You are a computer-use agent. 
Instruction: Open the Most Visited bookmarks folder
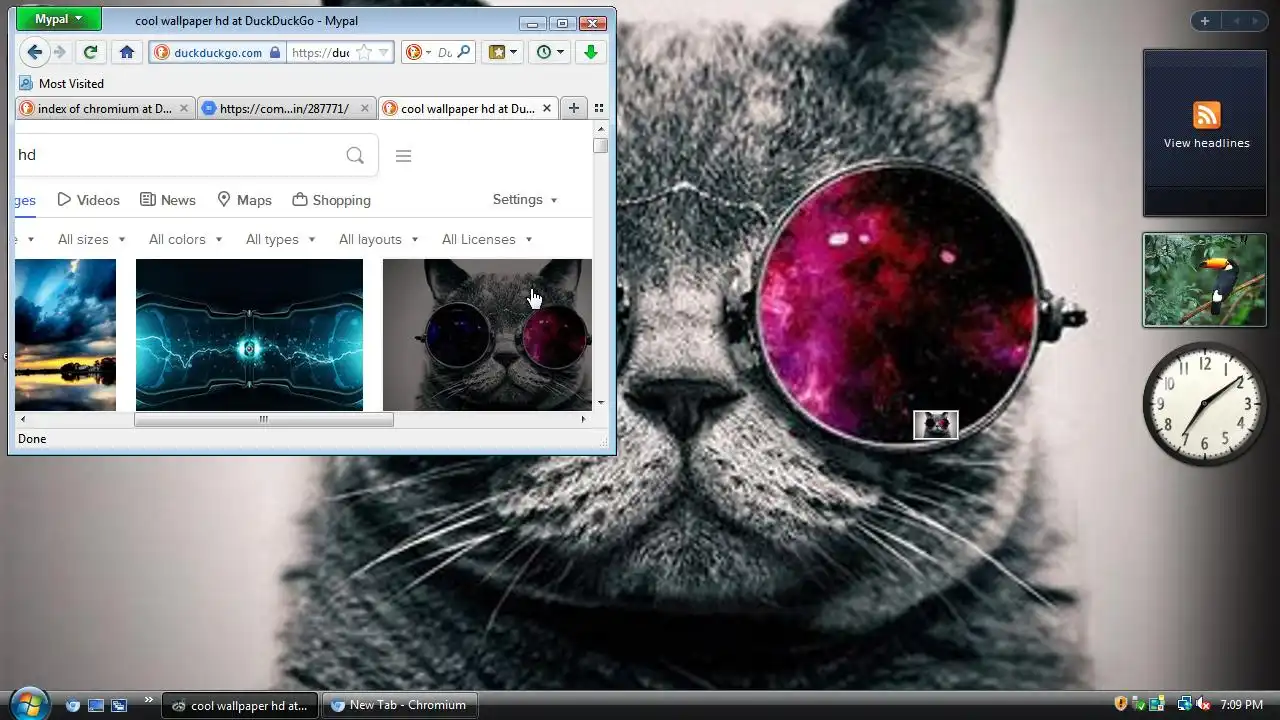62,84
